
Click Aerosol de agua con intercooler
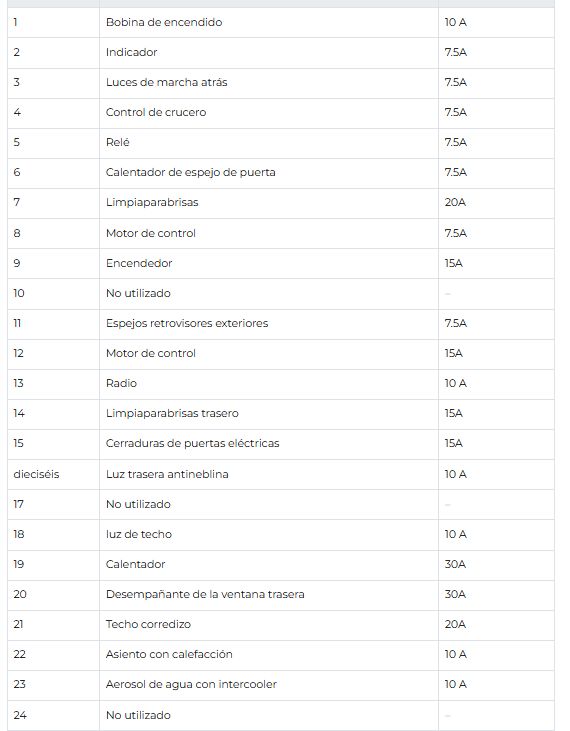tap(191, 684)
